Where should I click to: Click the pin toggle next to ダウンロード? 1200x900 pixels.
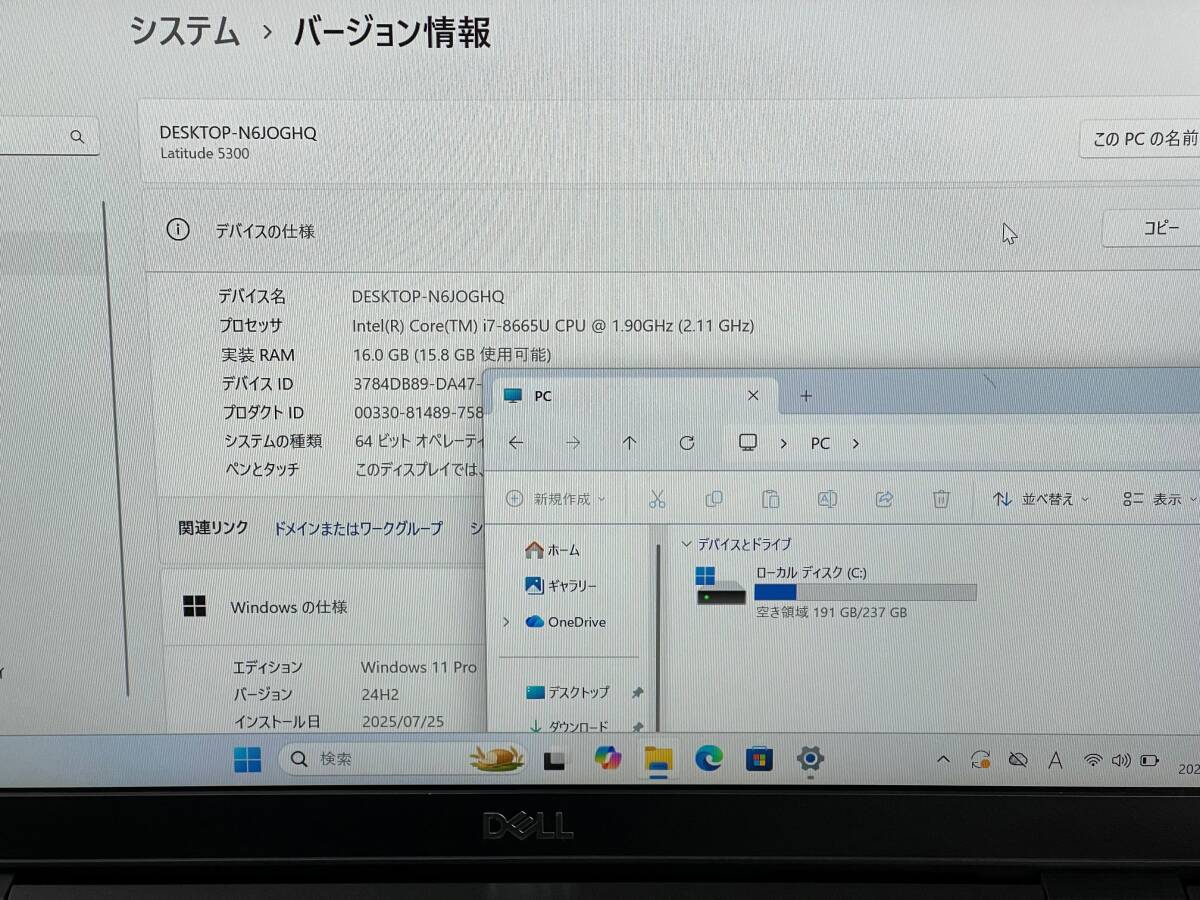[x=637, y=726]
